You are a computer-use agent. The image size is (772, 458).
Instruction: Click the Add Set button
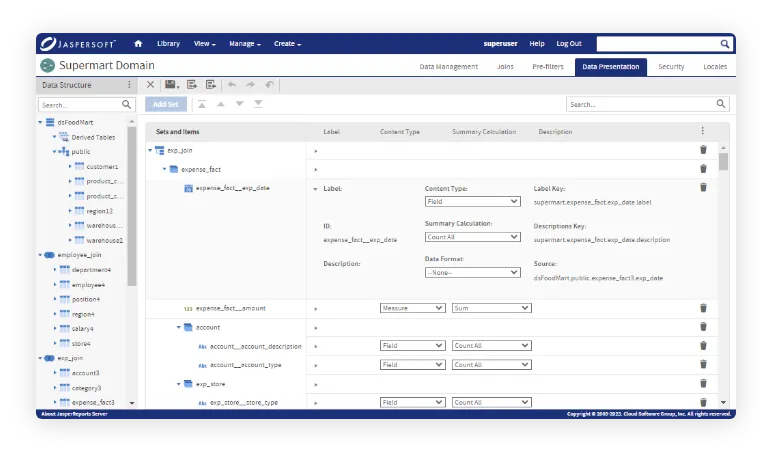pyautogui.click(x=166, y=104)
